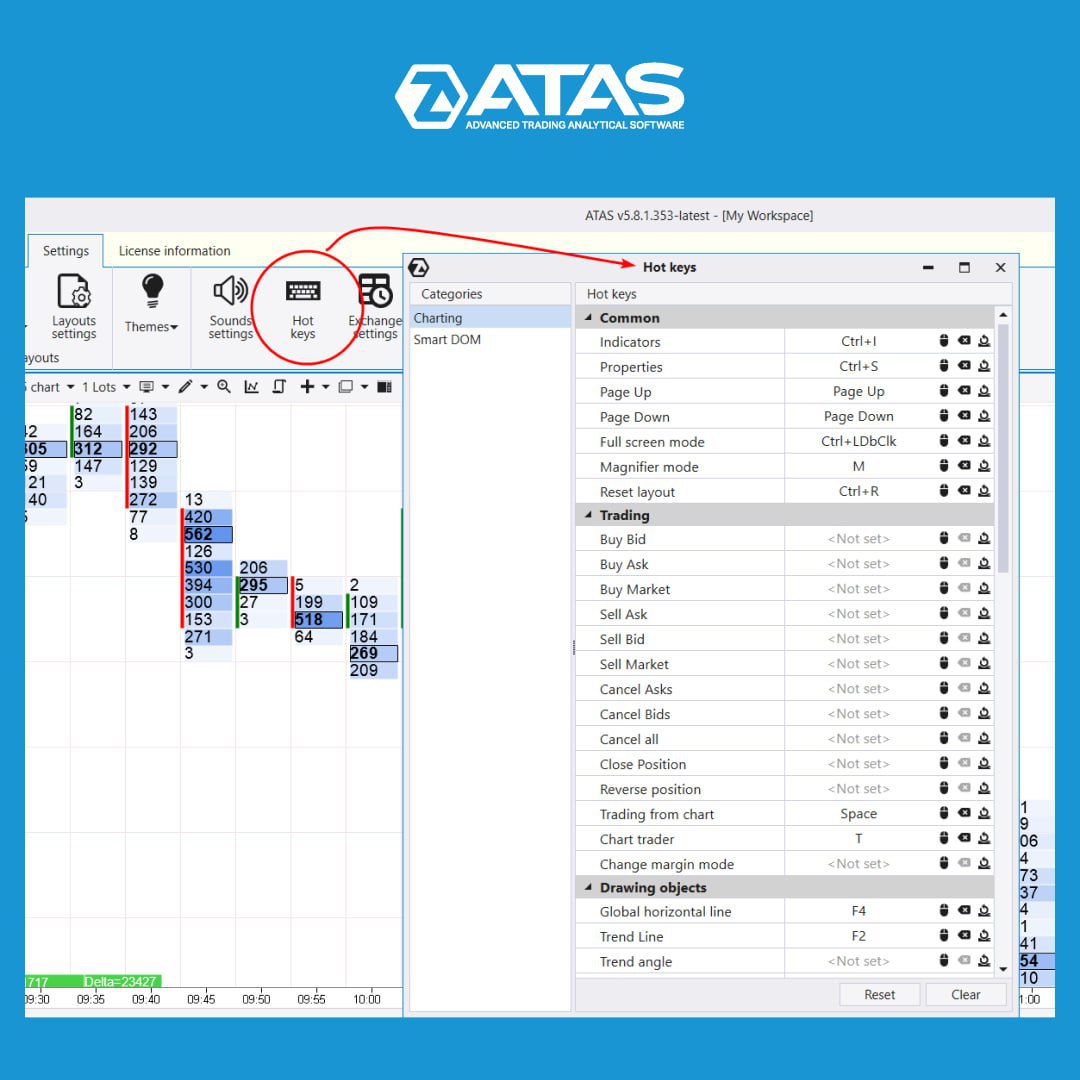Reset the Chart trader hotkey to default
1080x1080 pixels.
click(x=984, y=838)
